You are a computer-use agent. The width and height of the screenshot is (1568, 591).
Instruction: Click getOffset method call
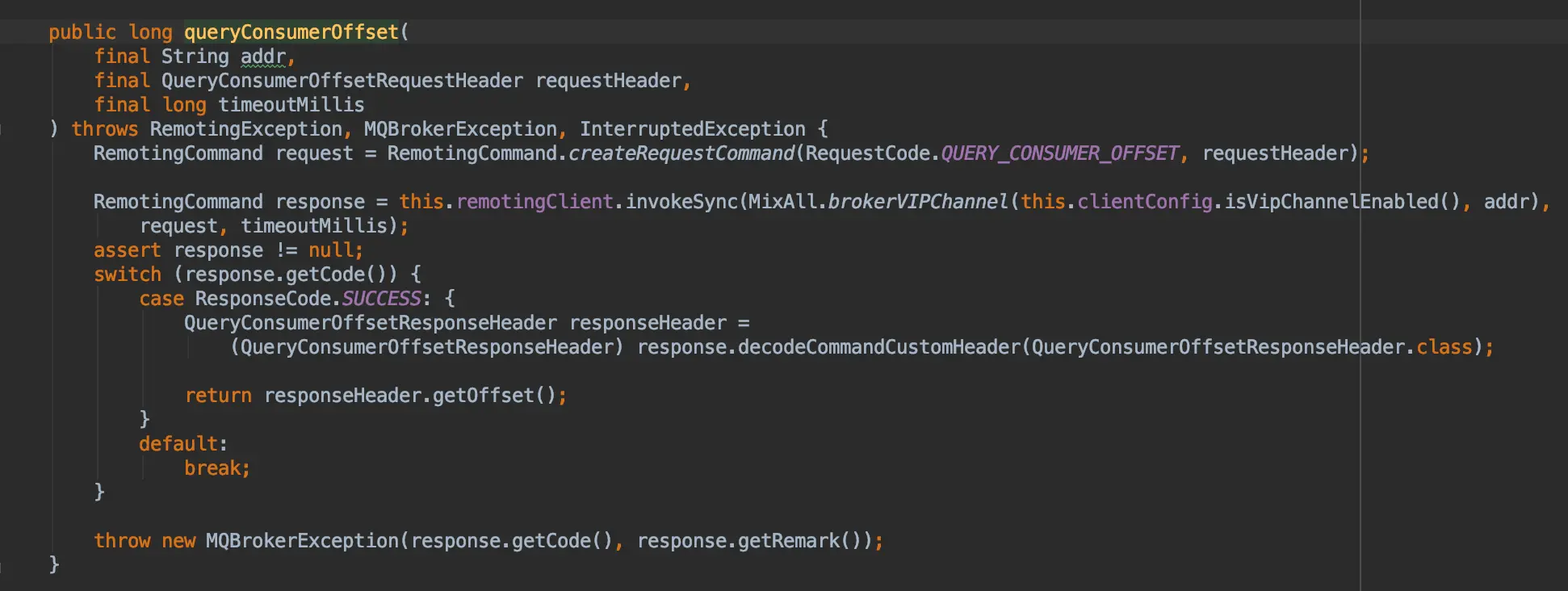pyautogui.click(x=484, y=396)
